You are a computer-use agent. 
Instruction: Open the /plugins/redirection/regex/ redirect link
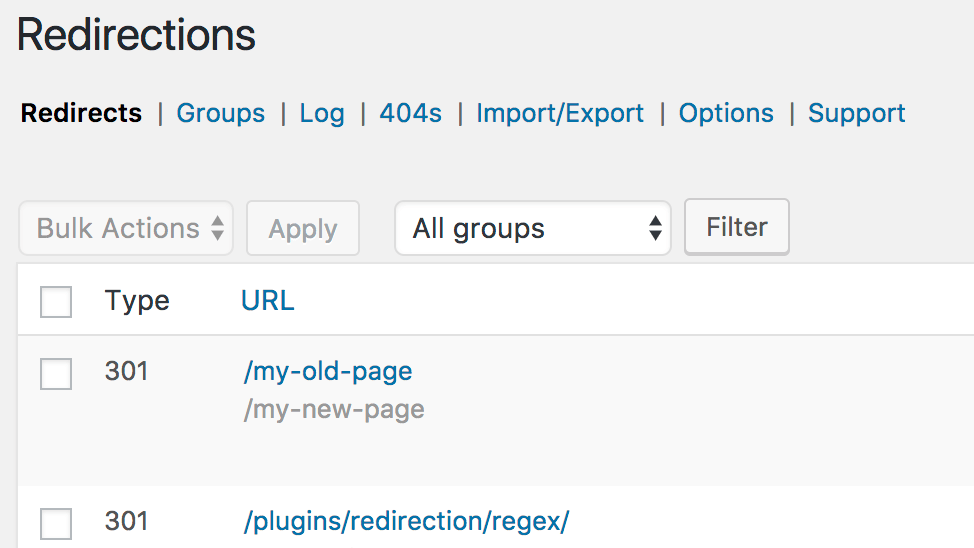tap(406, 521)
